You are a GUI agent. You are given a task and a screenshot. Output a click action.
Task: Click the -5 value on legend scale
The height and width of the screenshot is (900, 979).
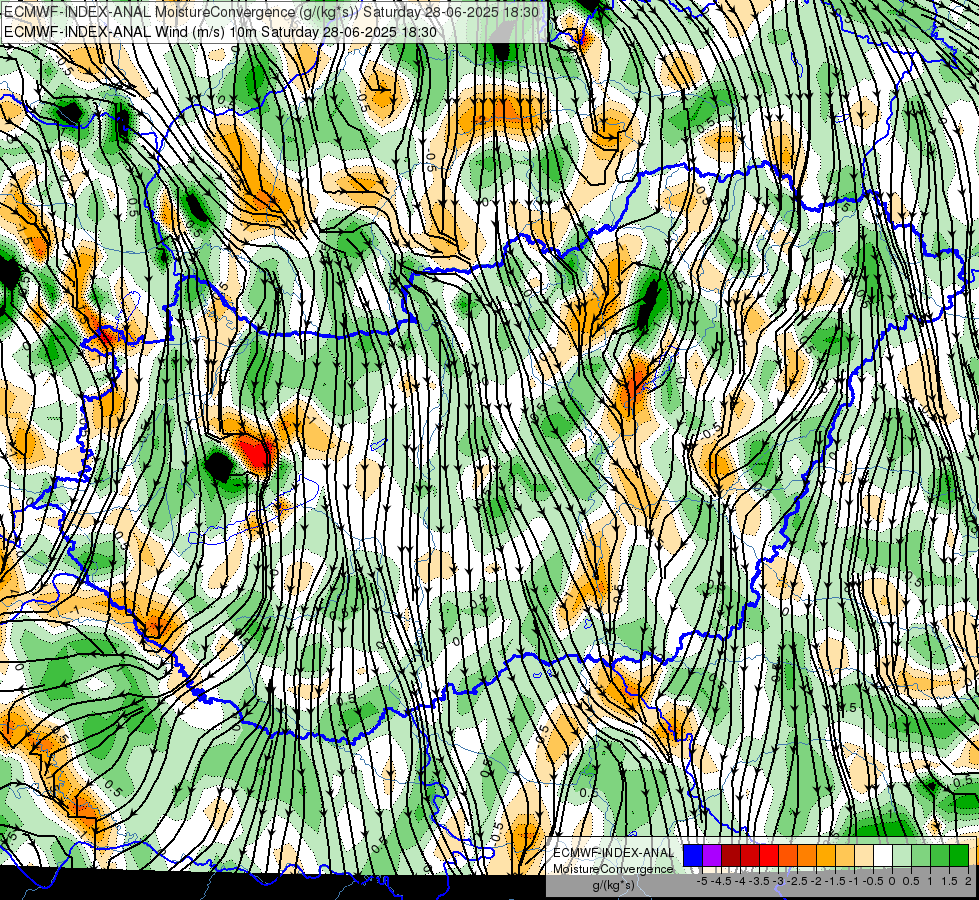coord(702,881)
